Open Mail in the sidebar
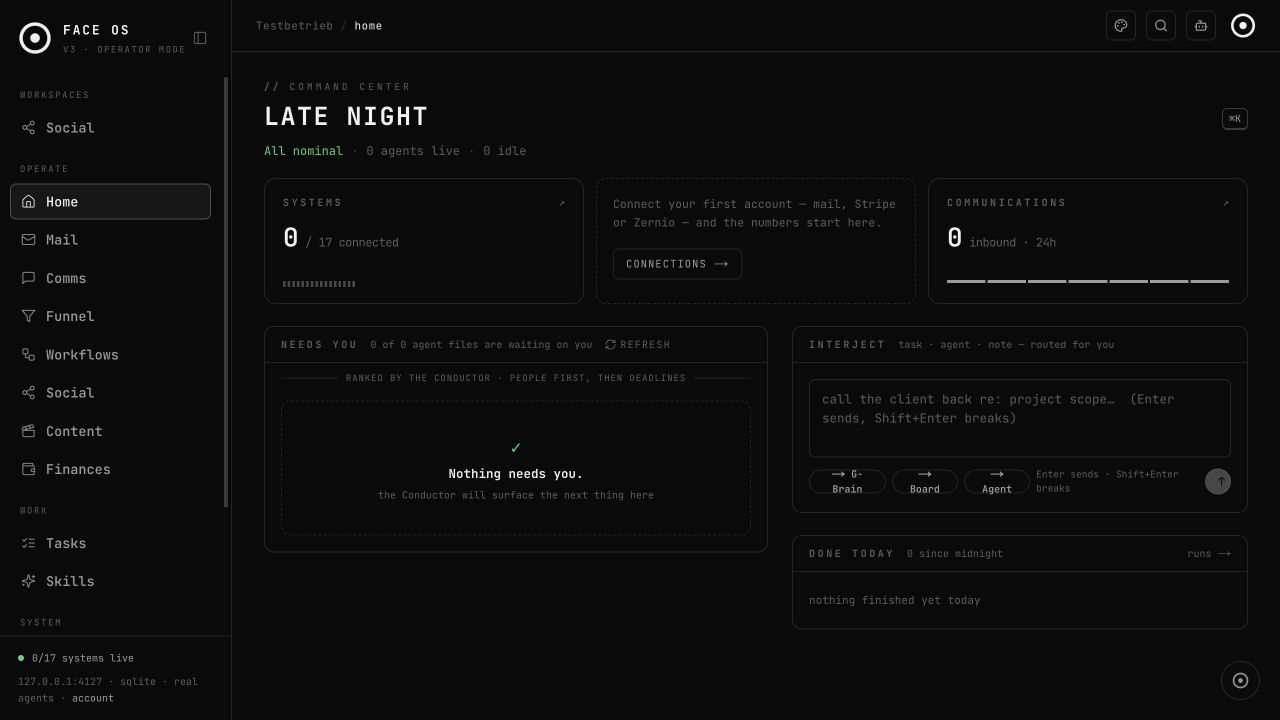This screenshot has height=720, width=1280. coord(110,240)
